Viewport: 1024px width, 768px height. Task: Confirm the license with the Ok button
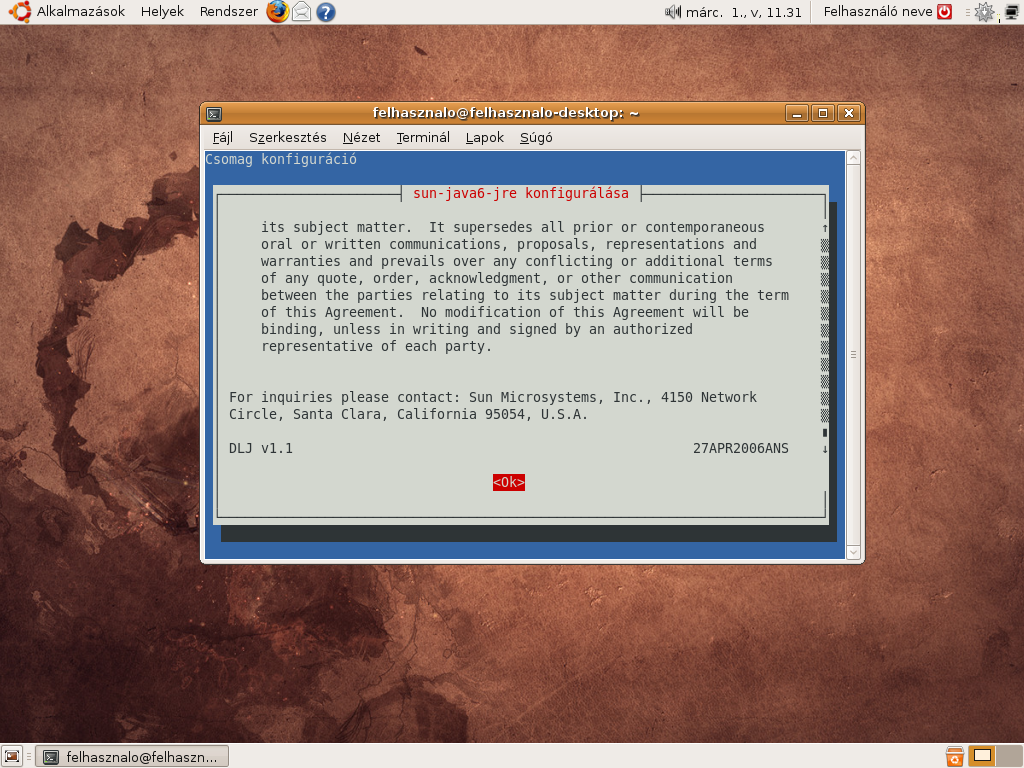point(509,483)
